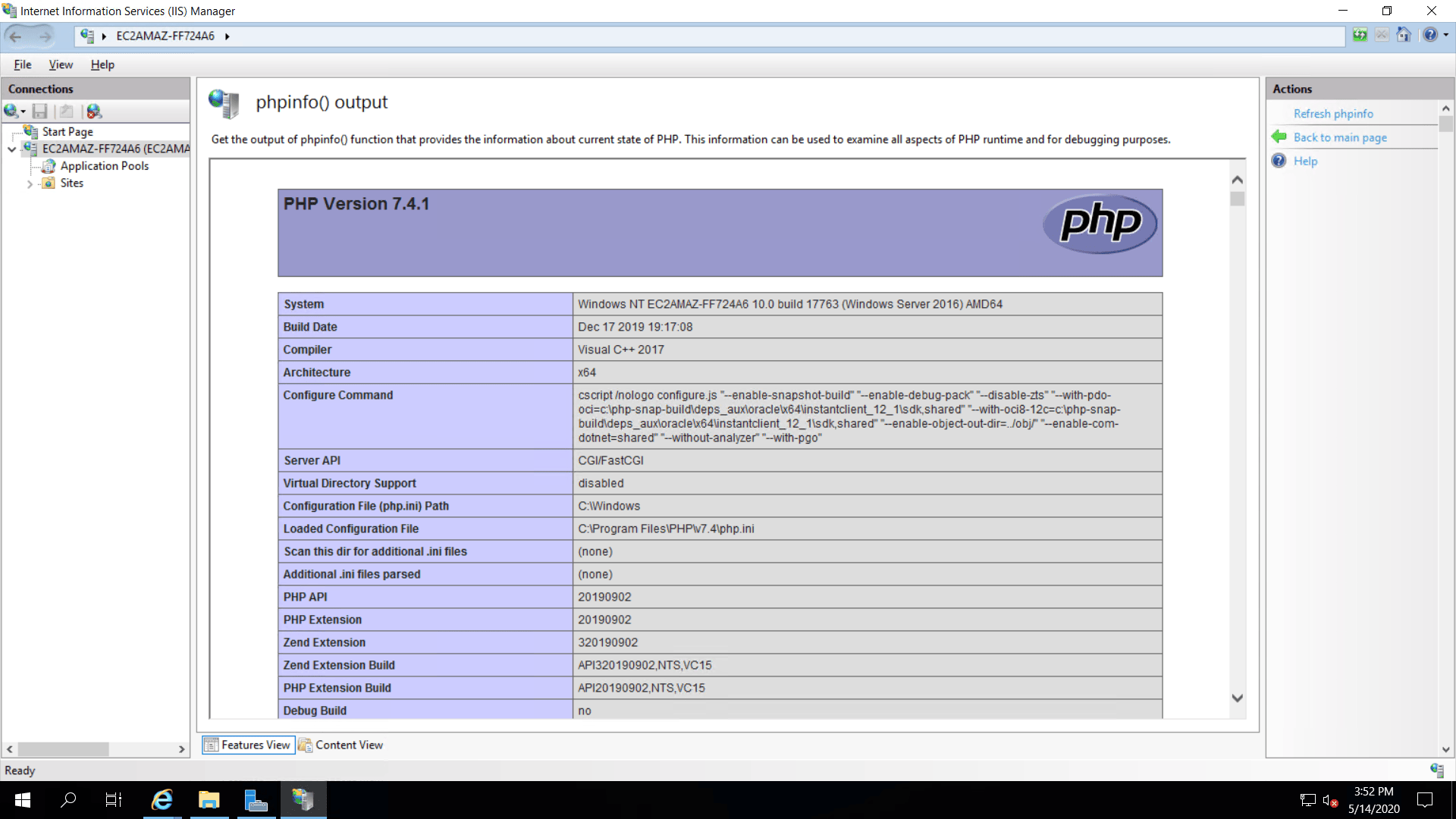This screenshot has height=819, width=1456.
Task: Click the phpinfo scroll up arrow
Action: (1238, 180)
